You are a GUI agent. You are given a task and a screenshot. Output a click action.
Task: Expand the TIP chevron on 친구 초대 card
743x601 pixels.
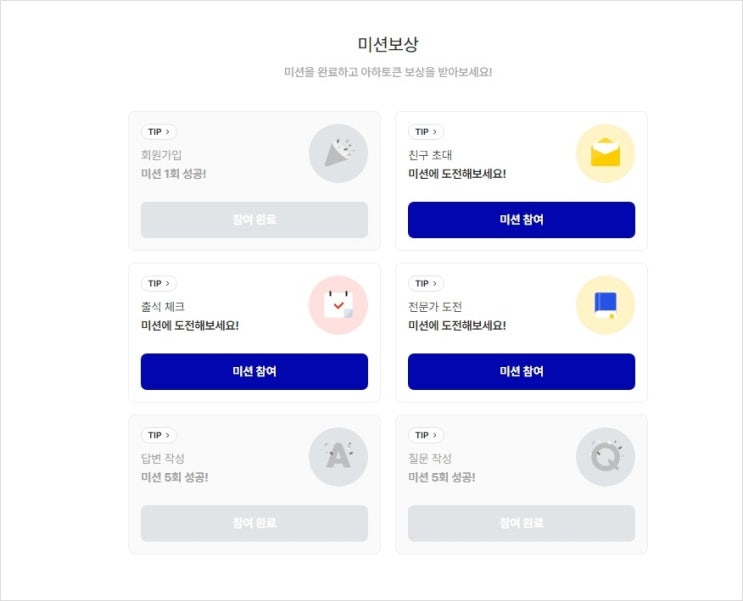coord(435,131)
